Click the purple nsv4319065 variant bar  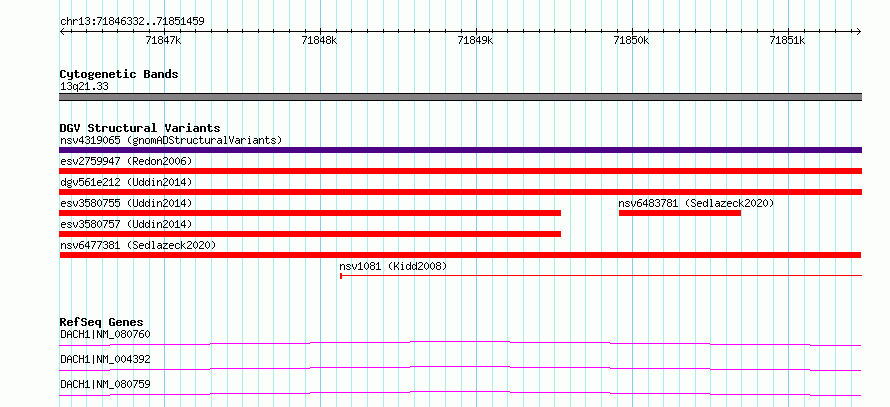click(x=460, y=150)
